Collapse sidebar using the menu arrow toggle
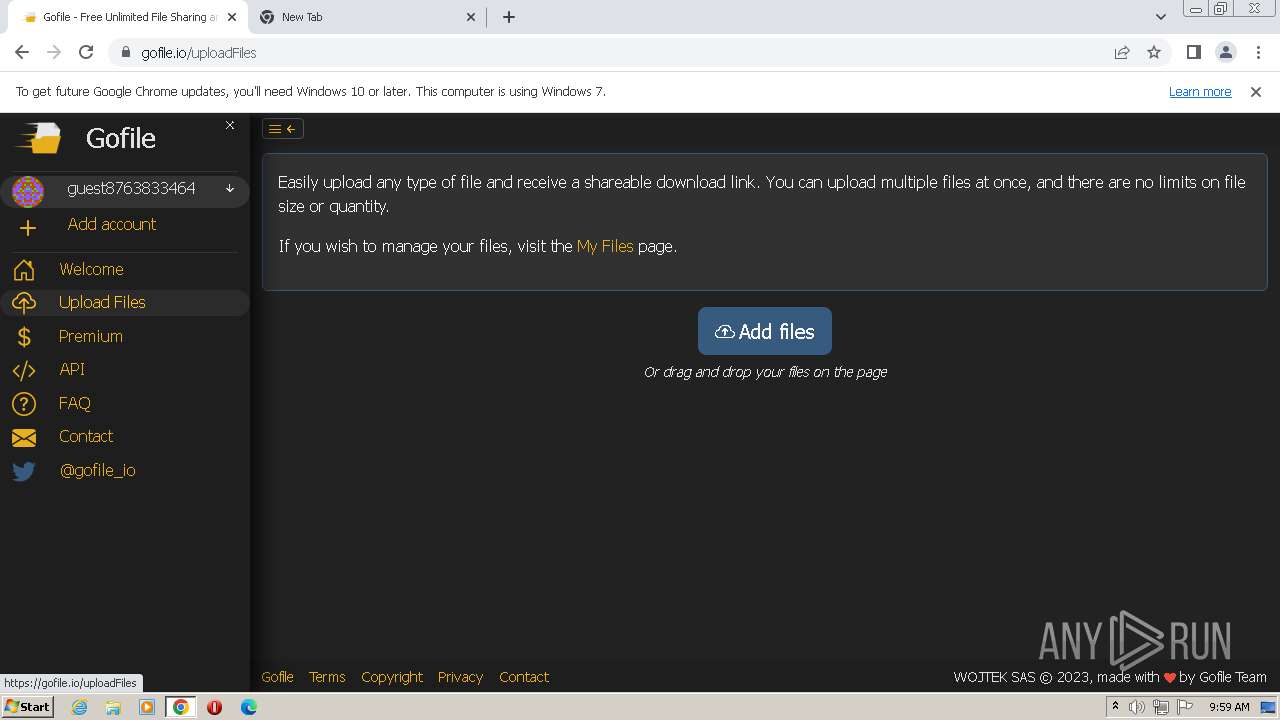This screenshot has height=720, width=1280. tap(283, 129)
